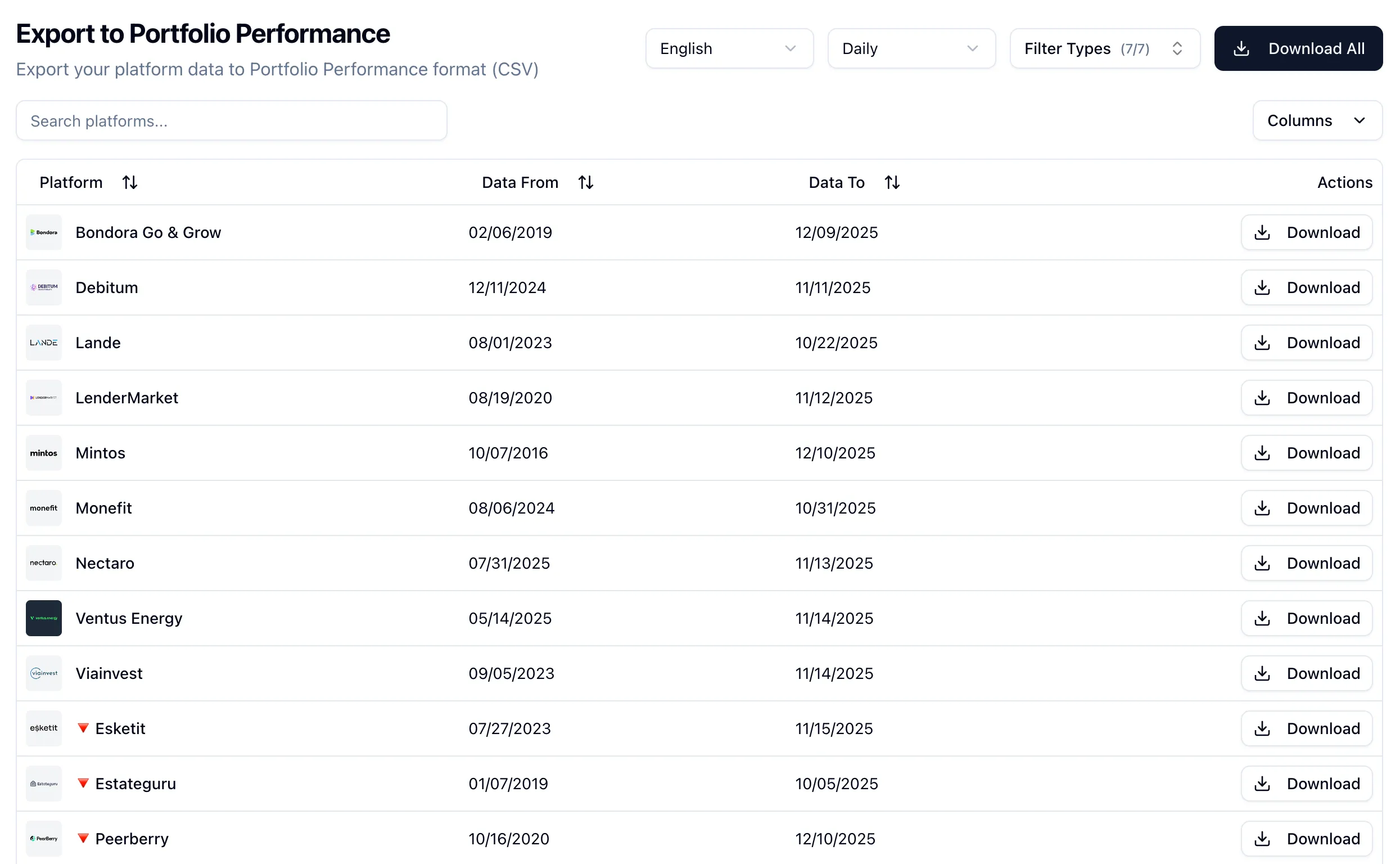The height and width of the screenshot is (864, 1400).
Task: Open the Columns dropdown
Action: pos(1317,120)
